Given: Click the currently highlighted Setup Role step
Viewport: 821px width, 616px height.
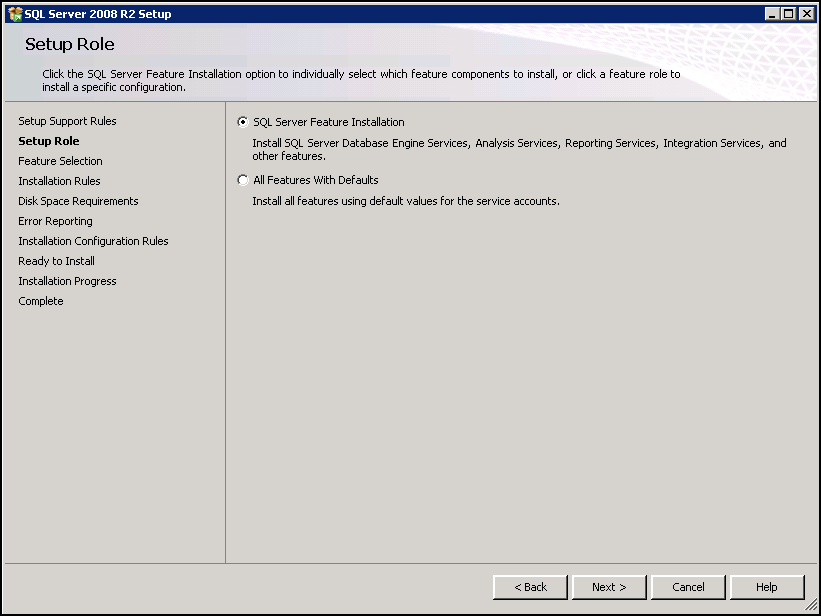Looking at the screenshot, I should coord(48,141).
